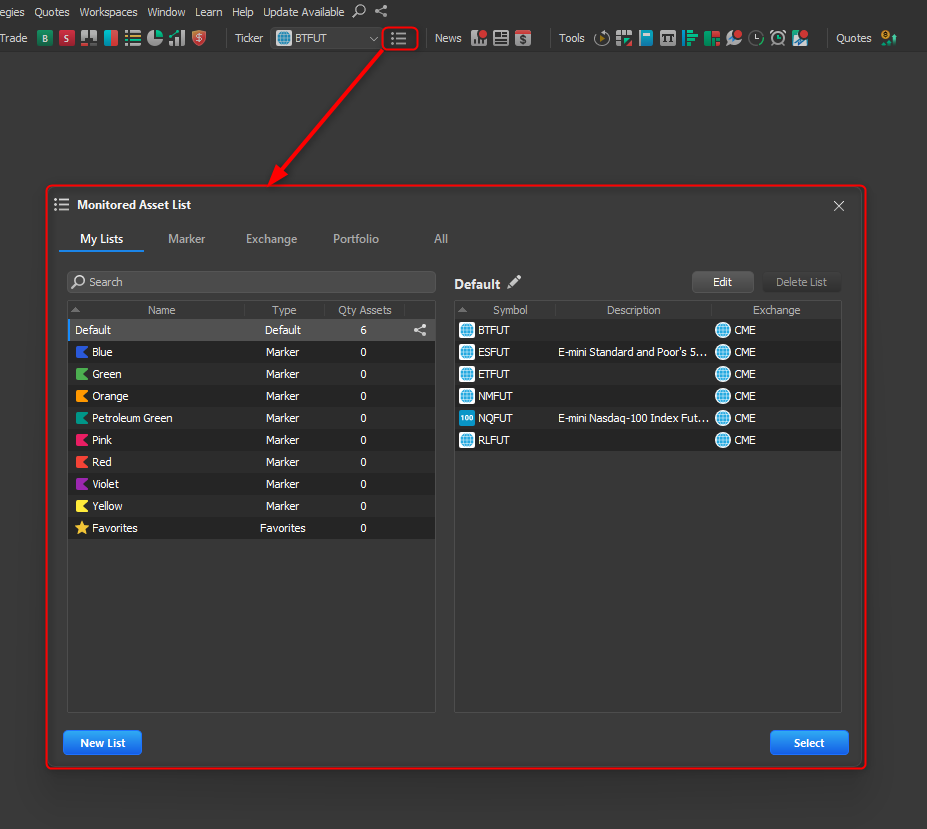Open the green-yellow list icon in Trade group
This screenshot has height=829, width=927.
pyautogui.click(x=132, y=38)
